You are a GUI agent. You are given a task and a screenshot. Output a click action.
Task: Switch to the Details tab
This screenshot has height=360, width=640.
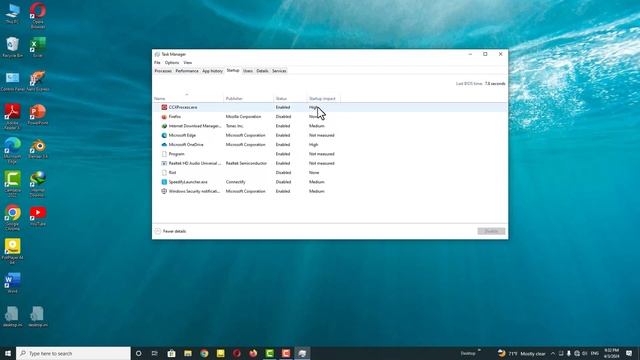(262, 71)
